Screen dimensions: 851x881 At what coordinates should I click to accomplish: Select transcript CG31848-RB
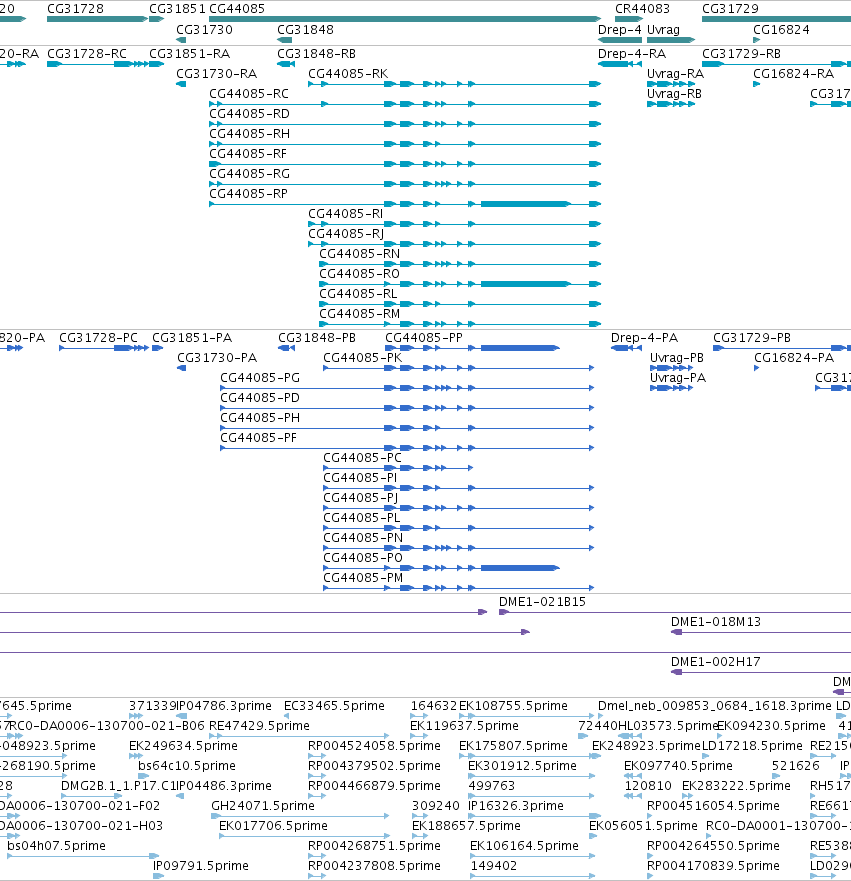click(316, 54)
